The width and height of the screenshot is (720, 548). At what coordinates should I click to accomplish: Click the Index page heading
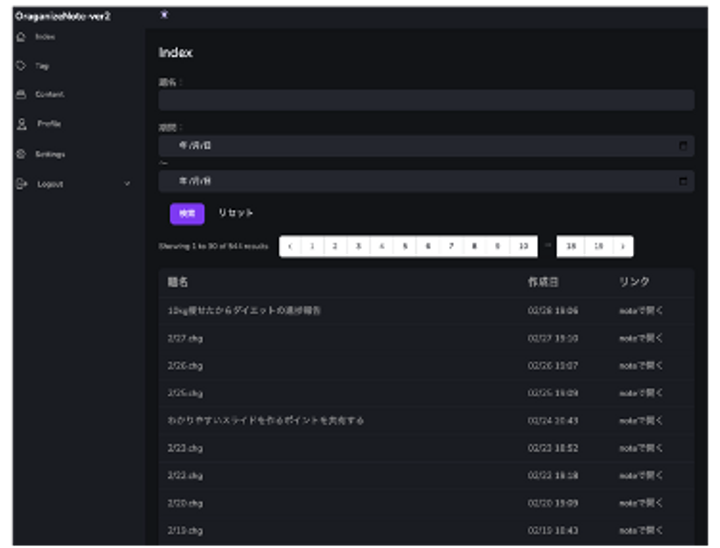[175, 53]
